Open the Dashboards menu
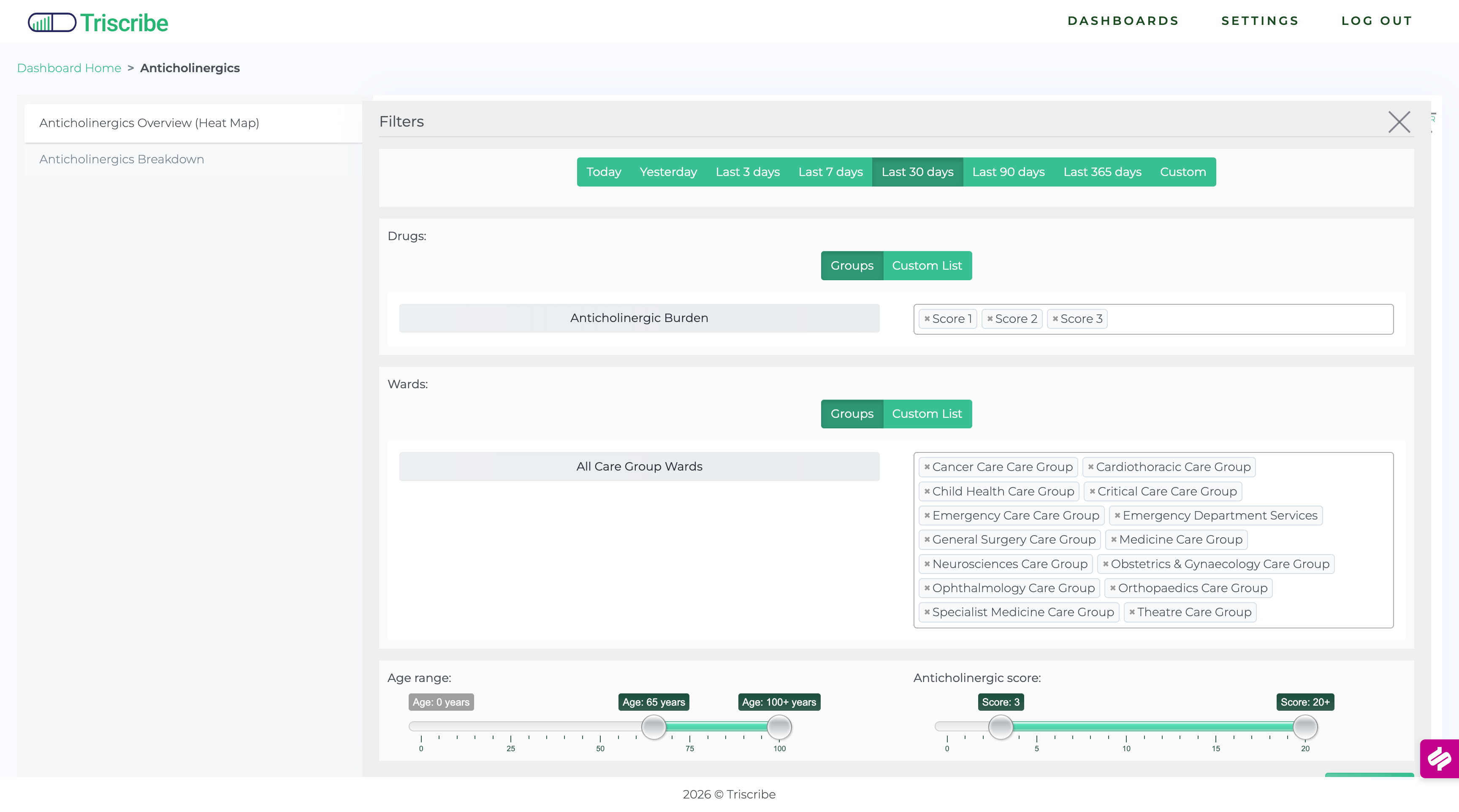 click(1123, 21)
